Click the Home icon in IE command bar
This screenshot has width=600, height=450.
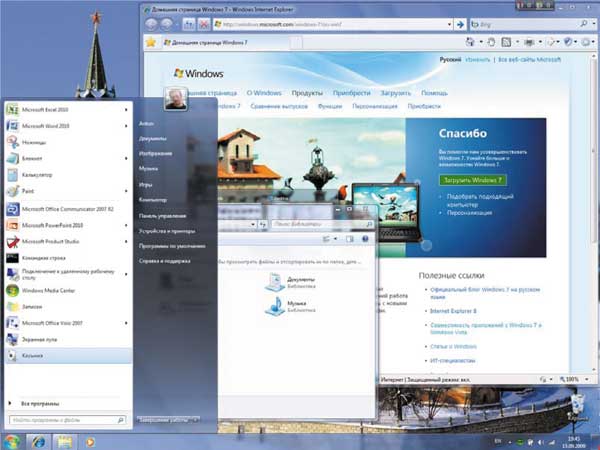point(470,42)
